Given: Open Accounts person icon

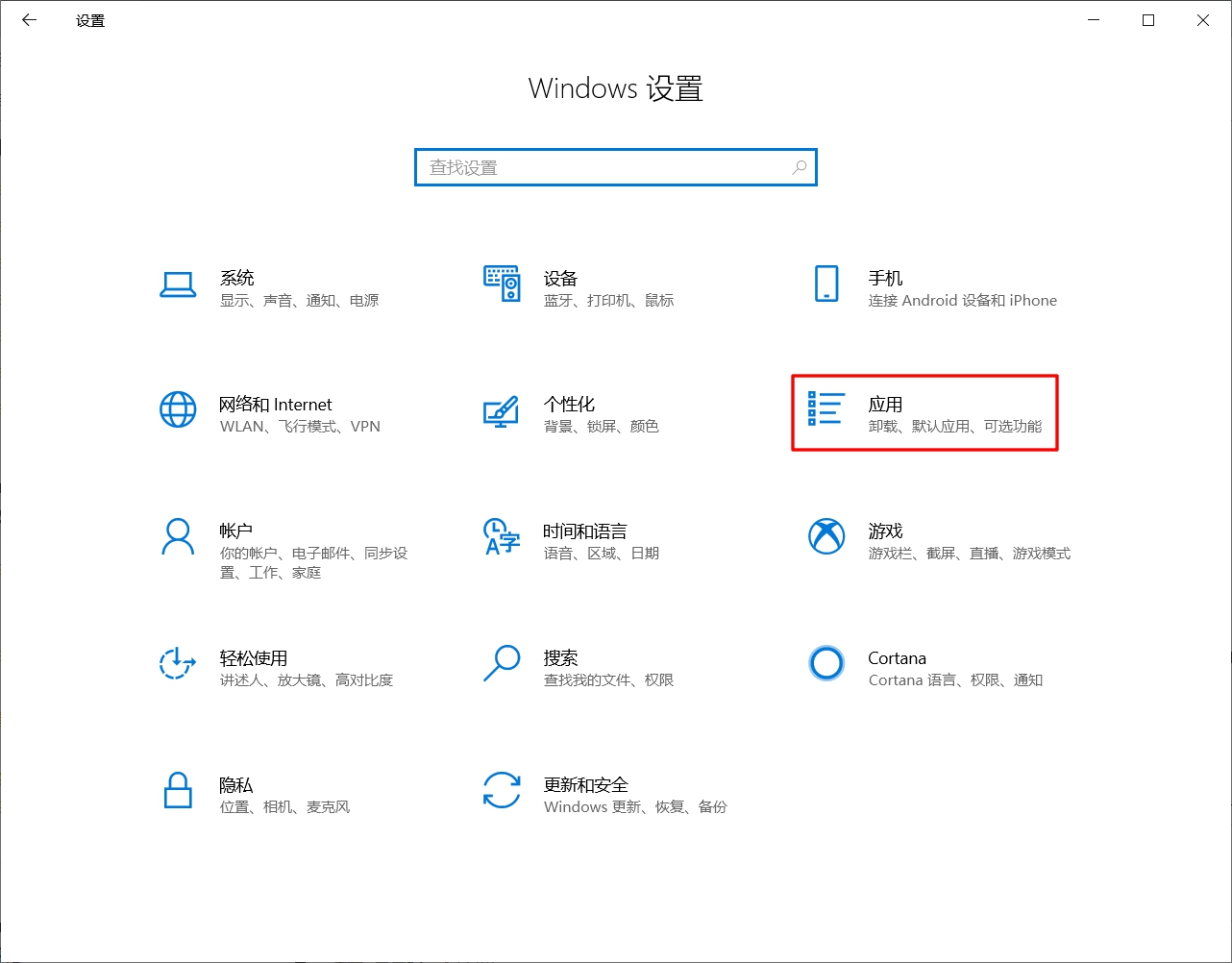Looking at the screenshot, I should 178,537.
